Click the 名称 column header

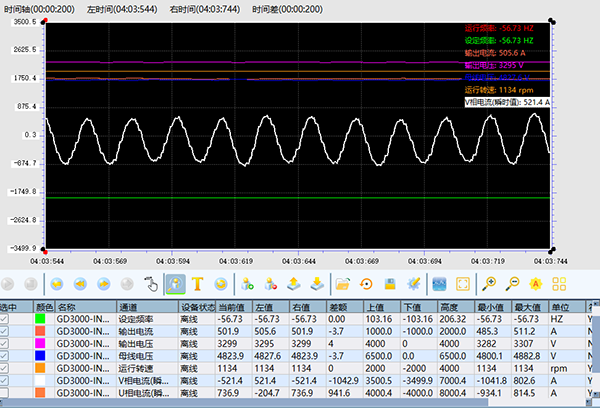(x=68, y=307)
